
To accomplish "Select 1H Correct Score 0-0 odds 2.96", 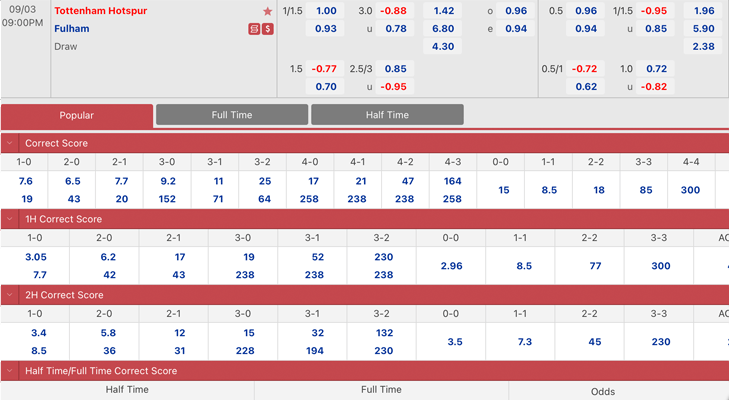I will [451, 266].
